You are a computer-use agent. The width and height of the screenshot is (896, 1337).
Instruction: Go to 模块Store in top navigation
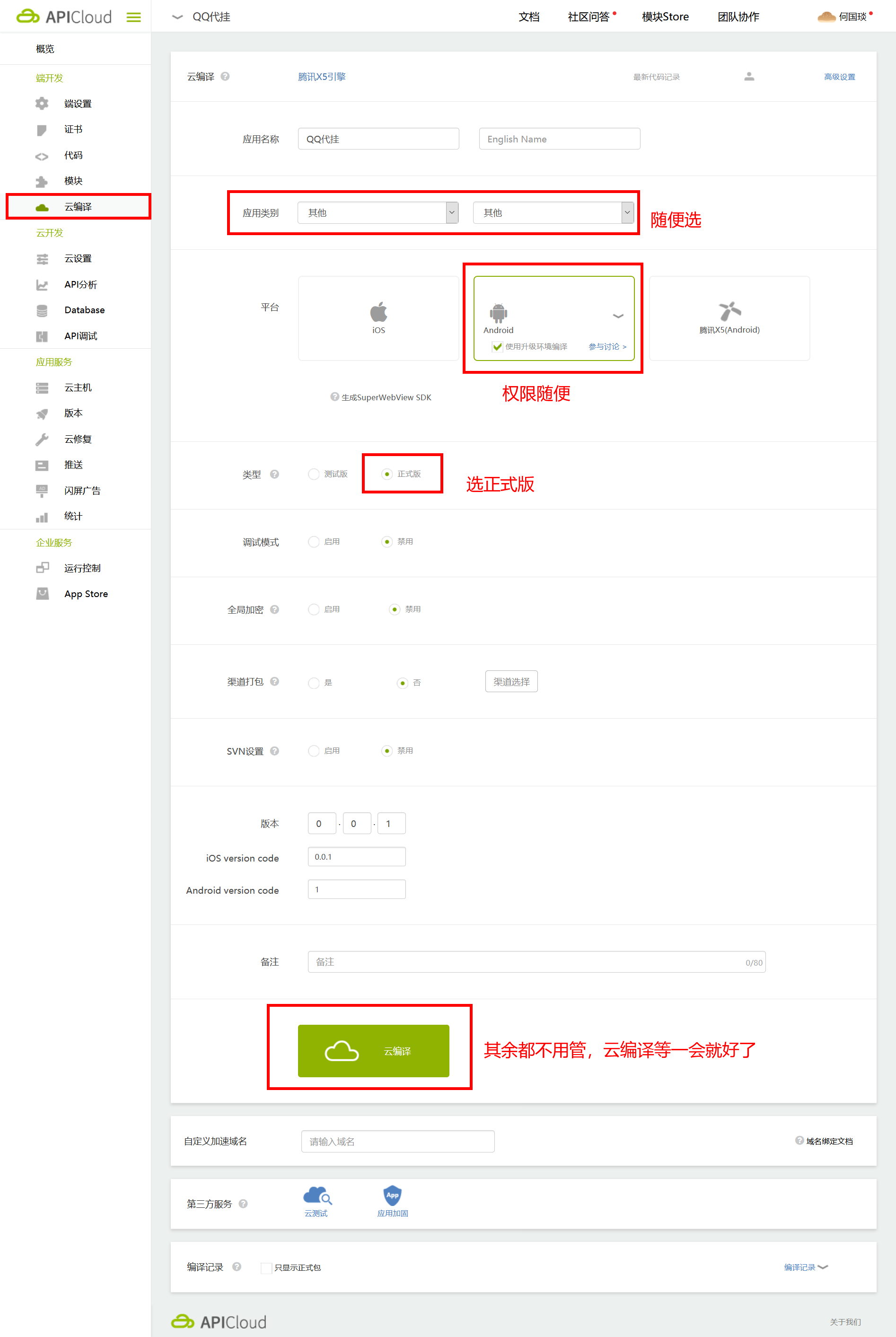(665, 17)
